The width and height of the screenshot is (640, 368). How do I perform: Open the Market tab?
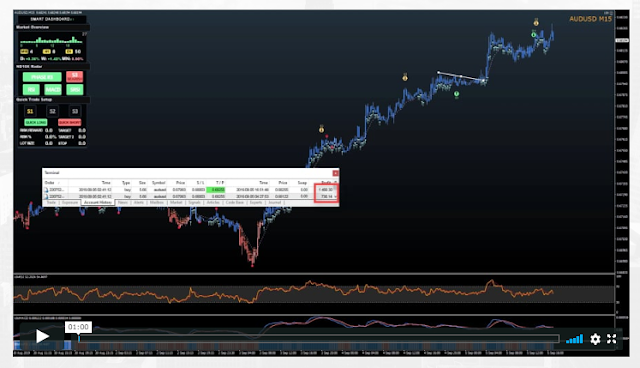176,202
